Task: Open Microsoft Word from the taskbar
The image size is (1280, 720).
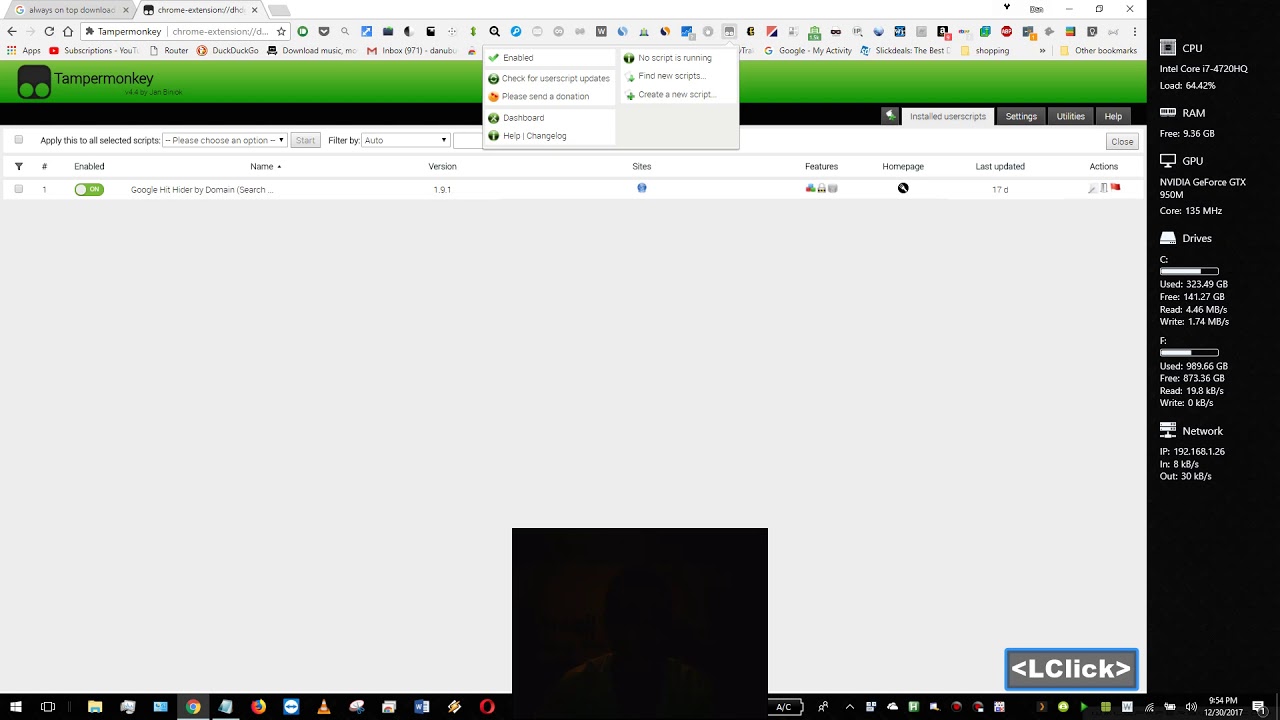Action: click(422, 707)
